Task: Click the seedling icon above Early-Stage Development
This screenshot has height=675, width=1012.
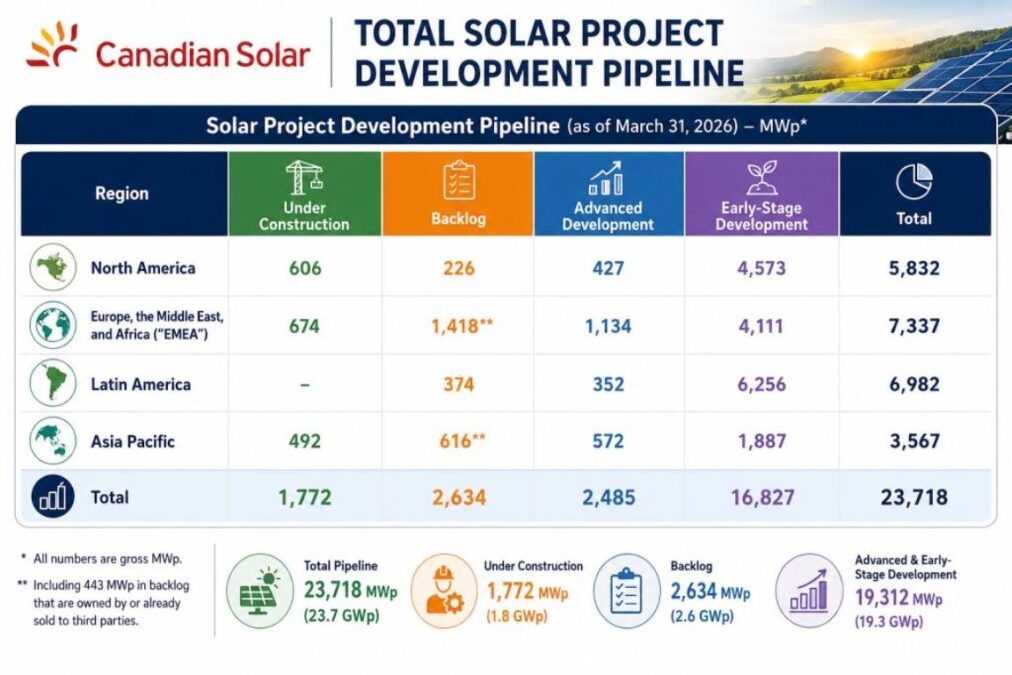Action: [x=762, y=178]
